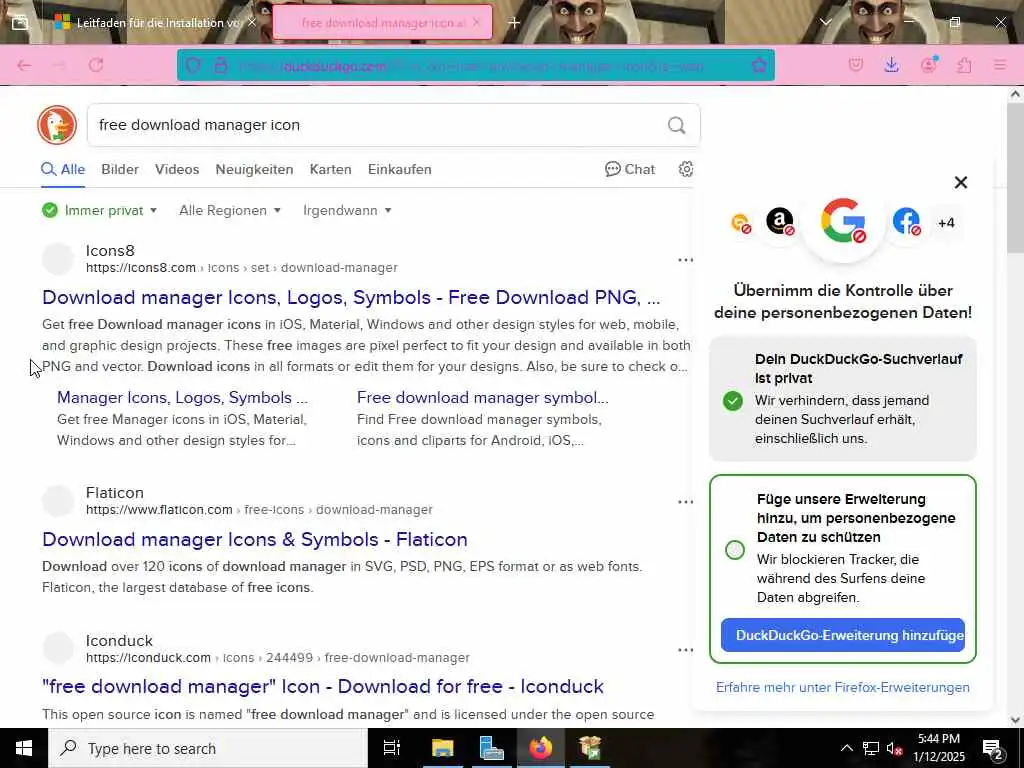
Task: Open the Iconduck free download manager result
Action: 323,686
